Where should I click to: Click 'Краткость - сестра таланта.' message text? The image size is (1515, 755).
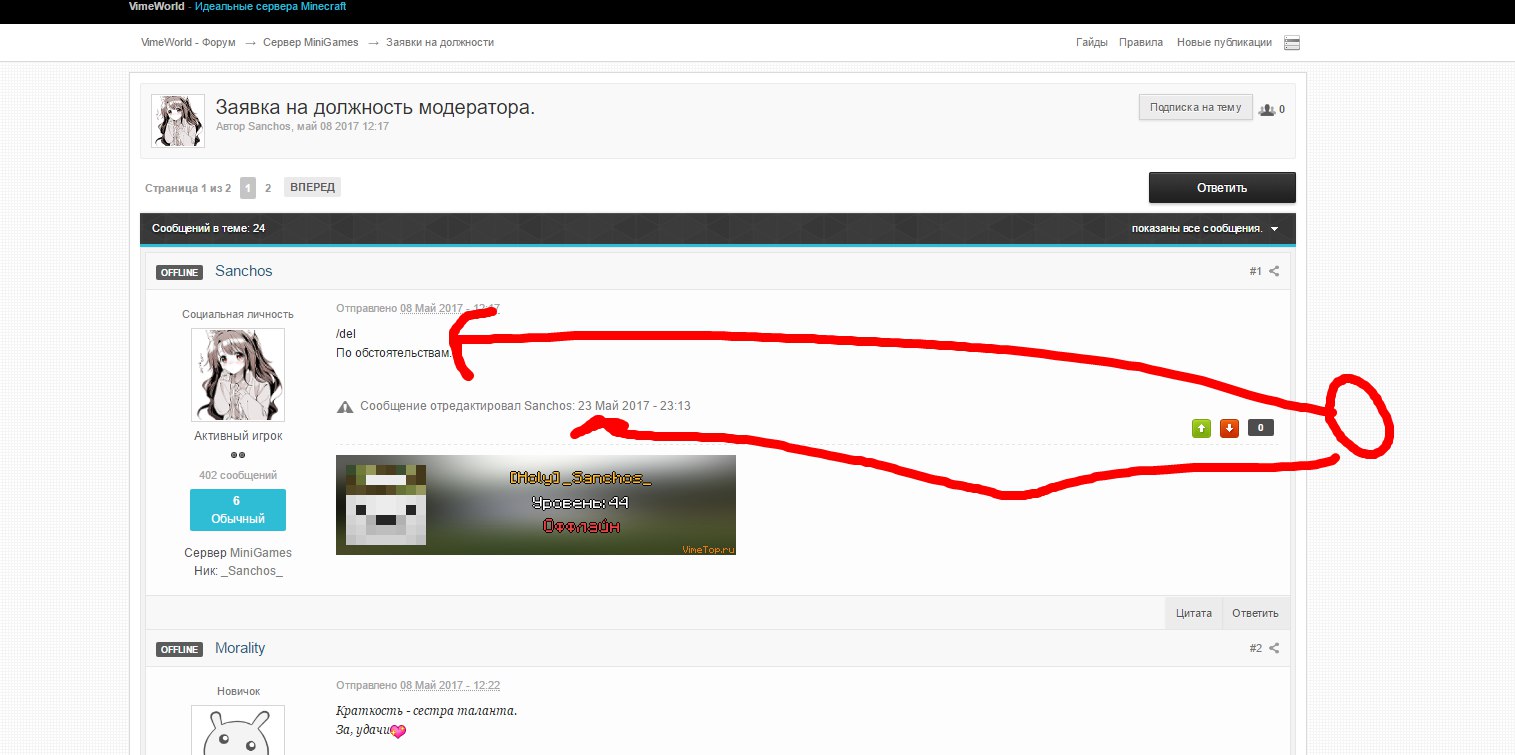[x=427, y=711]
